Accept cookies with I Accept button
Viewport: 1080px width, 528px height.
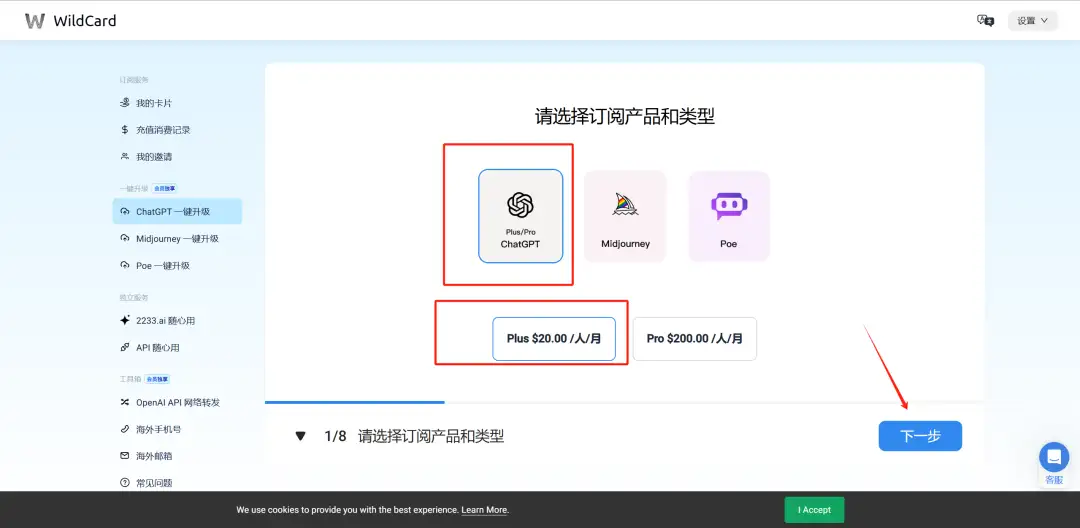(x=814, y=510)
